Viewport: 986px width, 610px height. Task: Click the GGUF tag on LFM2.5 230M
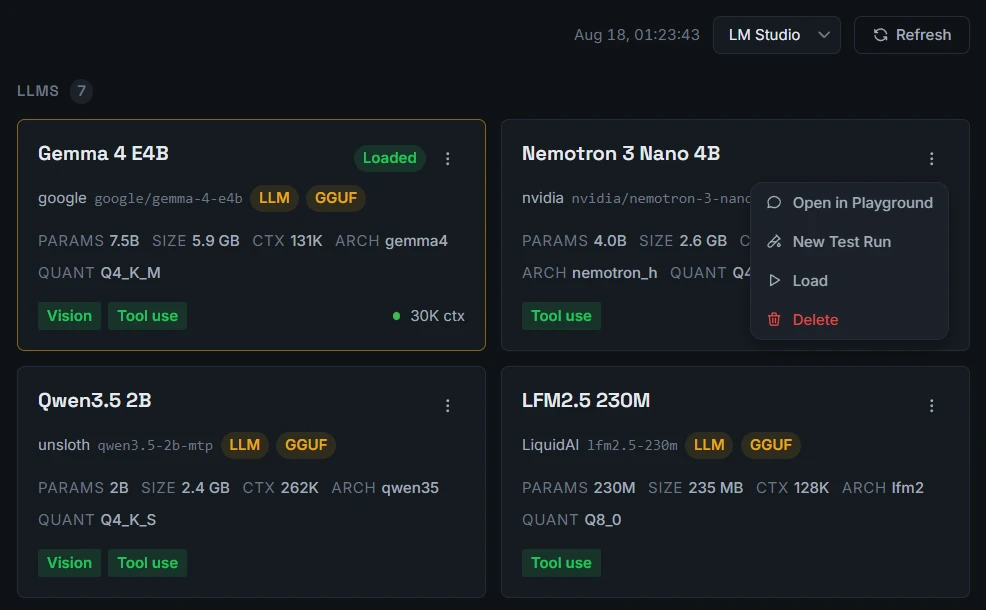coord(771,445)
